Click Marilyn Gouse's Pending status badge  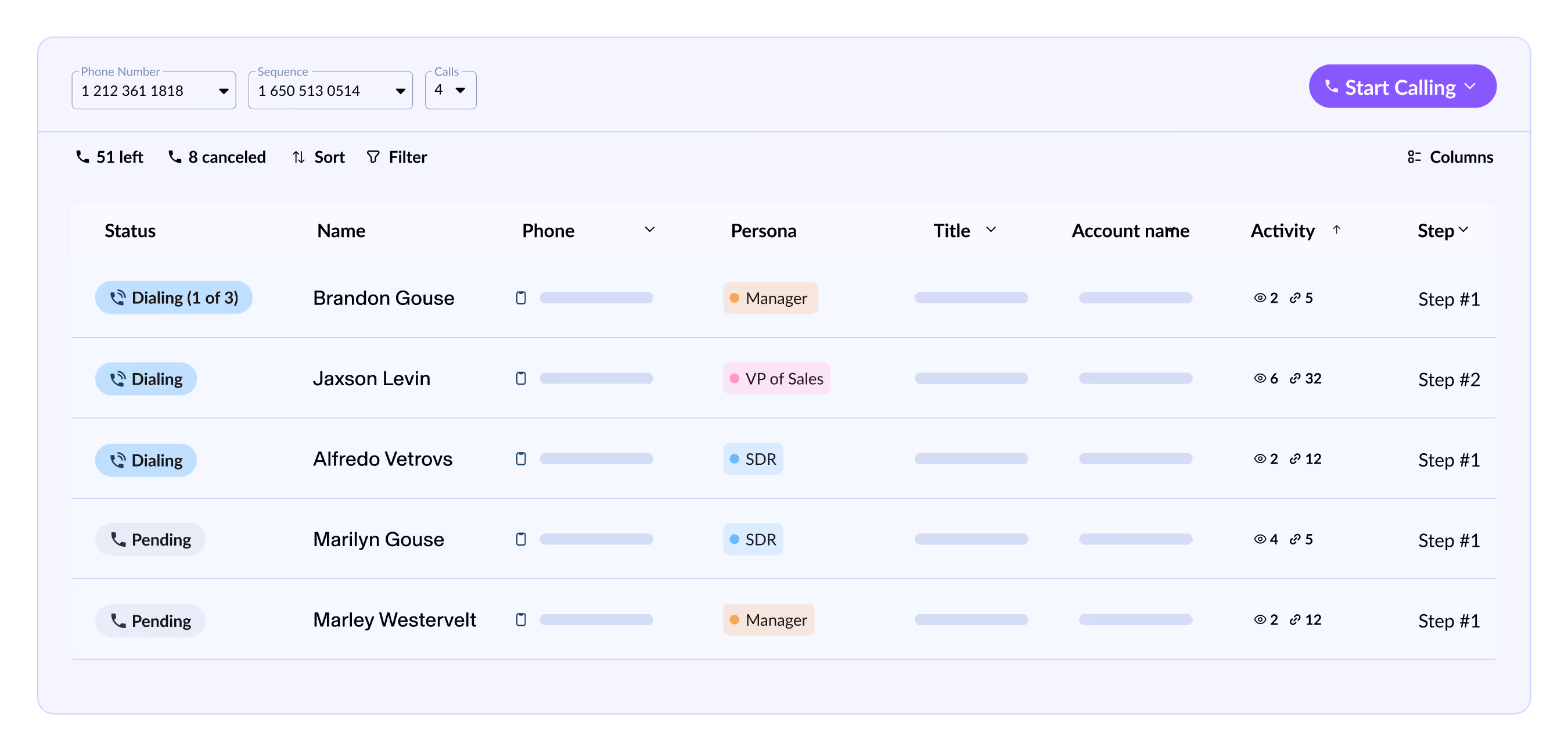(x=150, y=540)
